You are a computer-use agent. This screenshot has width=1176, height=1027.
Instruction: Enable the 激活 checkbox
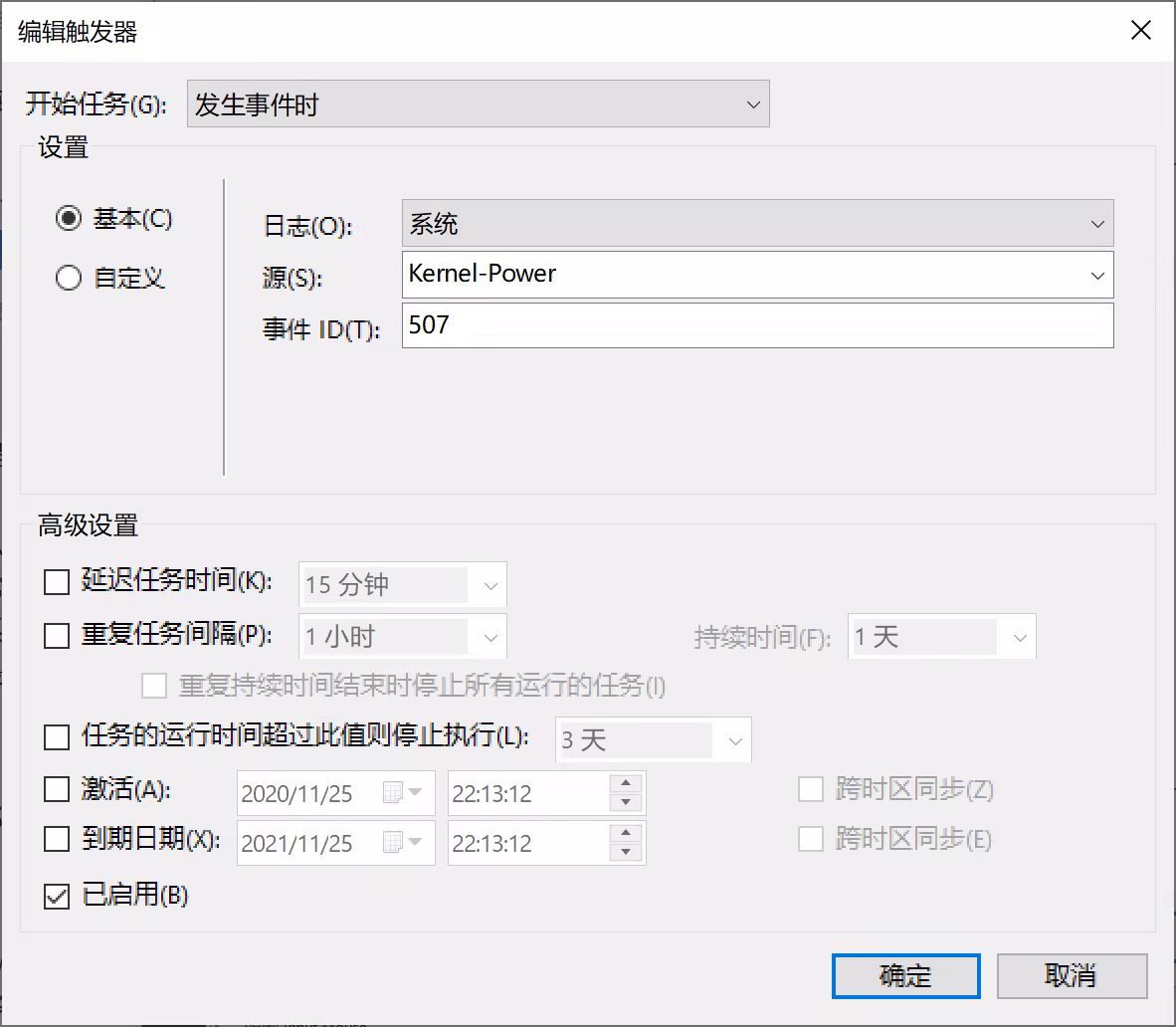pos(57,789)
